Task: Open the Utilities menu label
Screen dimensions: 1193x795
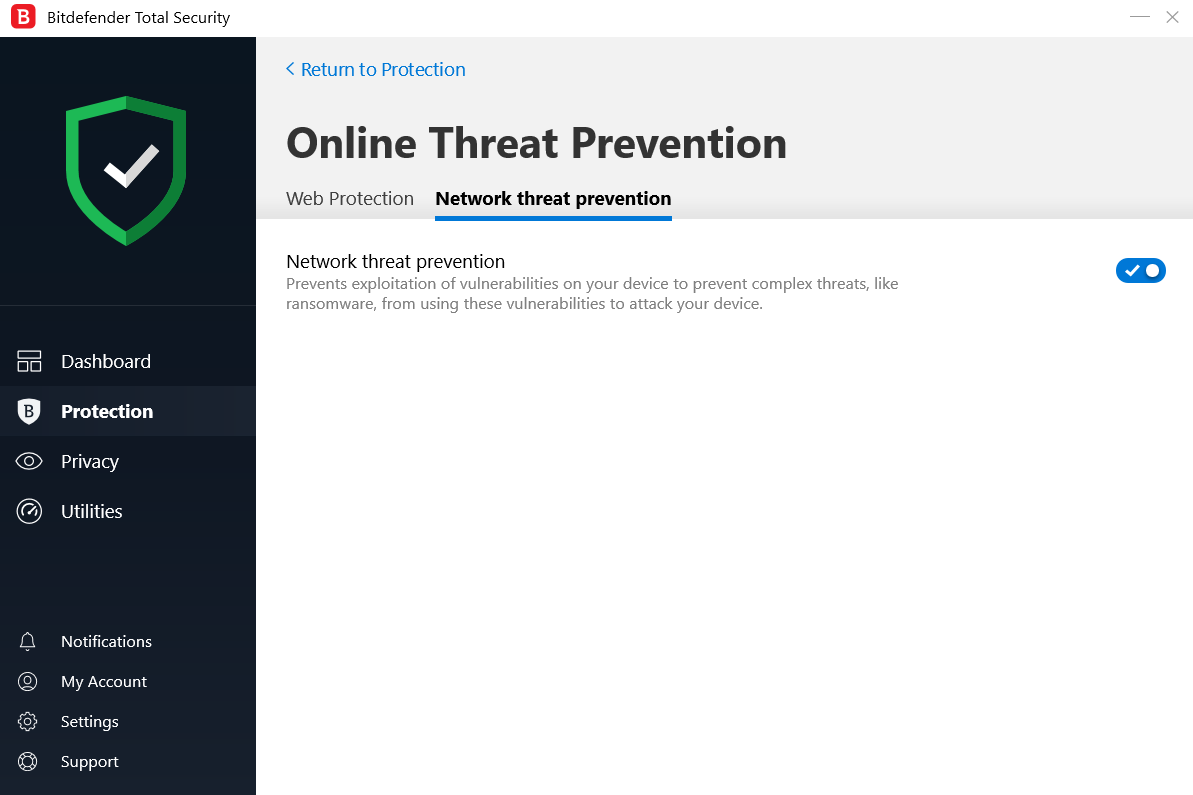Action: coord(91,511)
